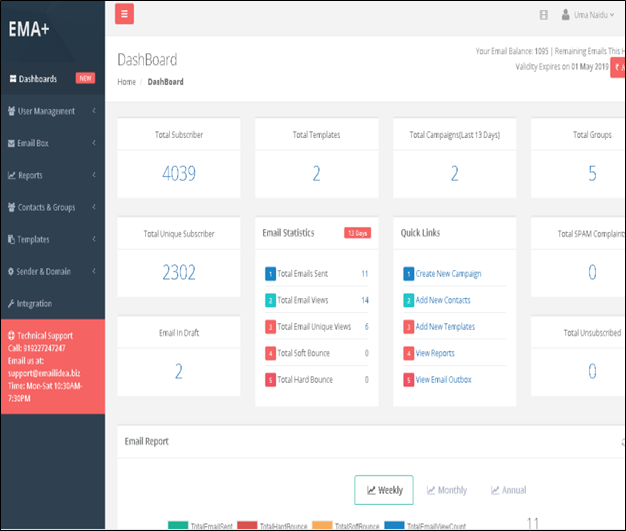Viewport: 626px width, 531px height.
Task: Click the Templates icon in sidebar
Action: coord(11,239)
